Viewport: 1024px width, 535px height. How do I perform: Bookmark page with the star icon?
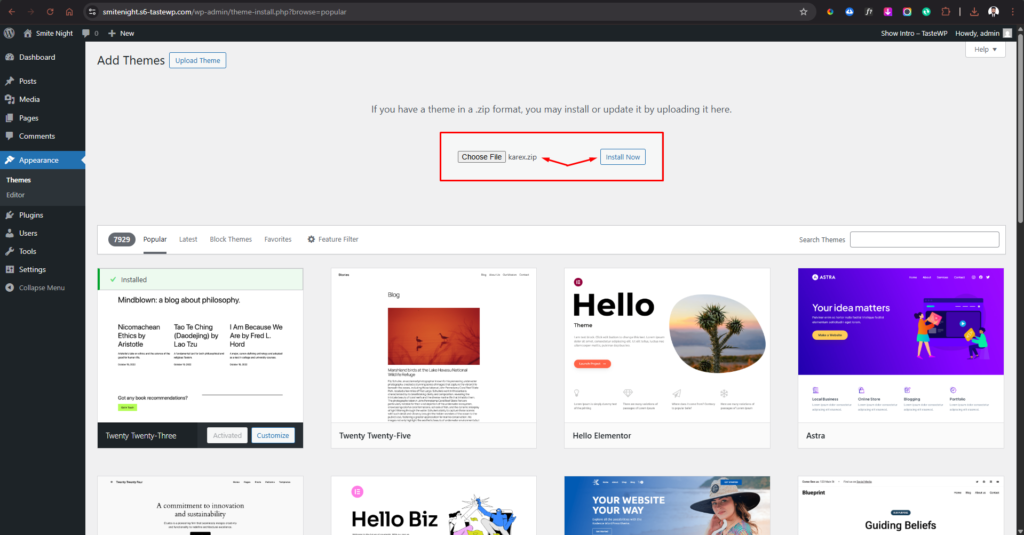pyautogui.click(x=803, y=12)
